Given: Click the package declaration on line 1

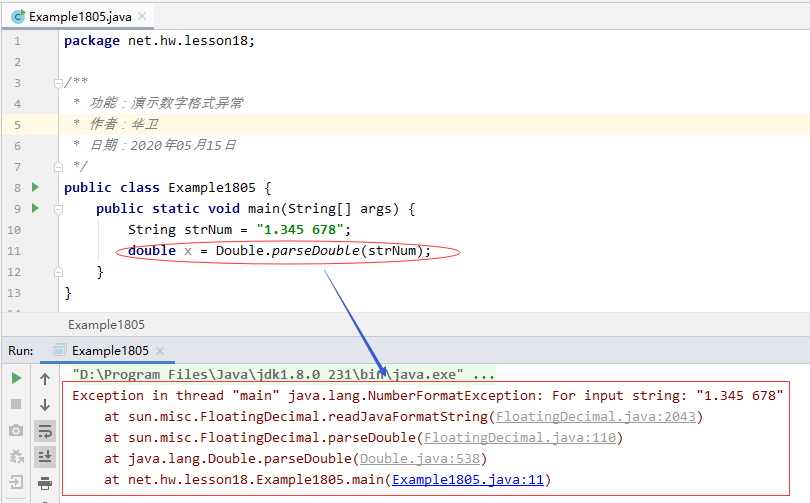Looking at the screenshot, I should [159, 41].
